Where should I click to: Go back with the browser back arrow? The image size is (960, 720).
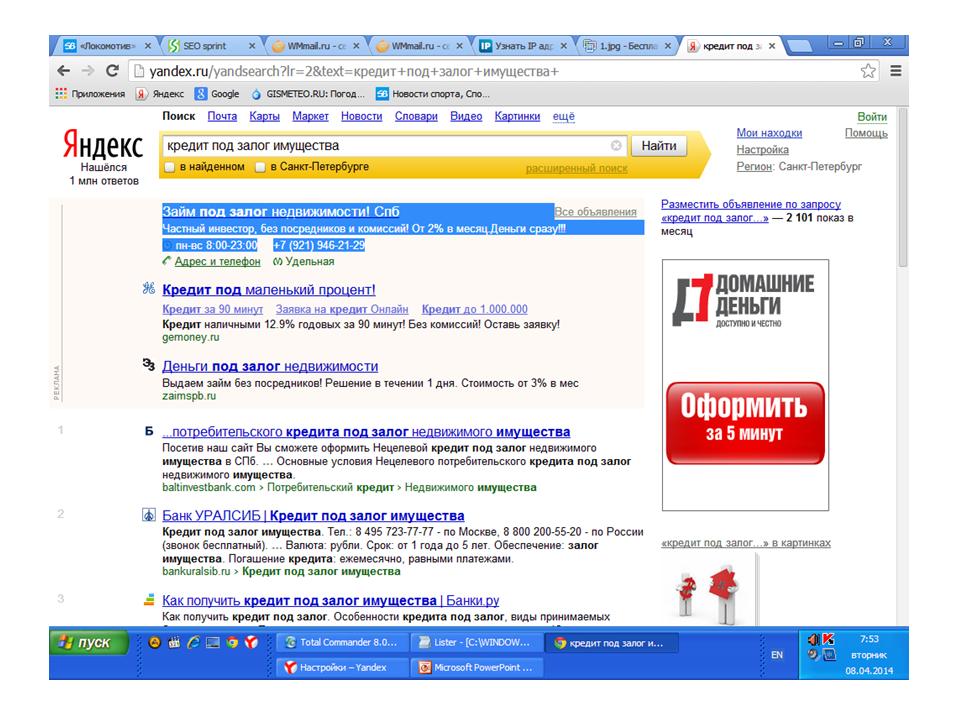tap(63, 71)
